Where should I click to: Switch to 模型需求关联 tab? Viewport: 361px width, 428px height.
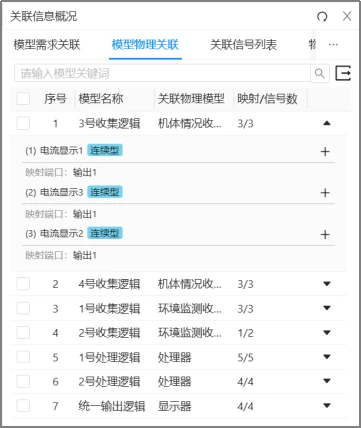point(47,44)
